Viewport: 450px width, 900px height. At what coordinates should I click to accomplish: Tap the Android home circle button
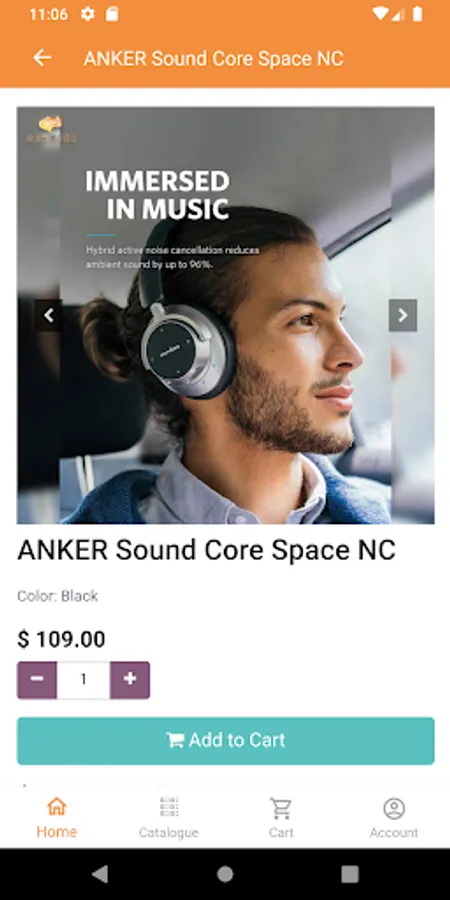225,874
